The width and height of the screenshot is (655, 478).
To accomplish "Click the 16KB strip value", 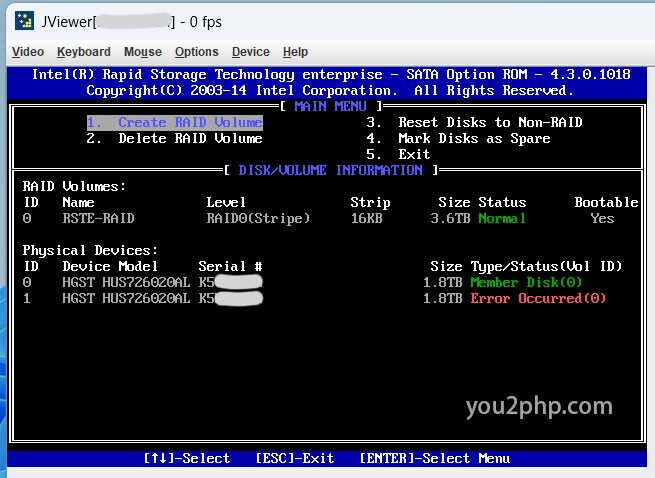I will coord(366,218).
